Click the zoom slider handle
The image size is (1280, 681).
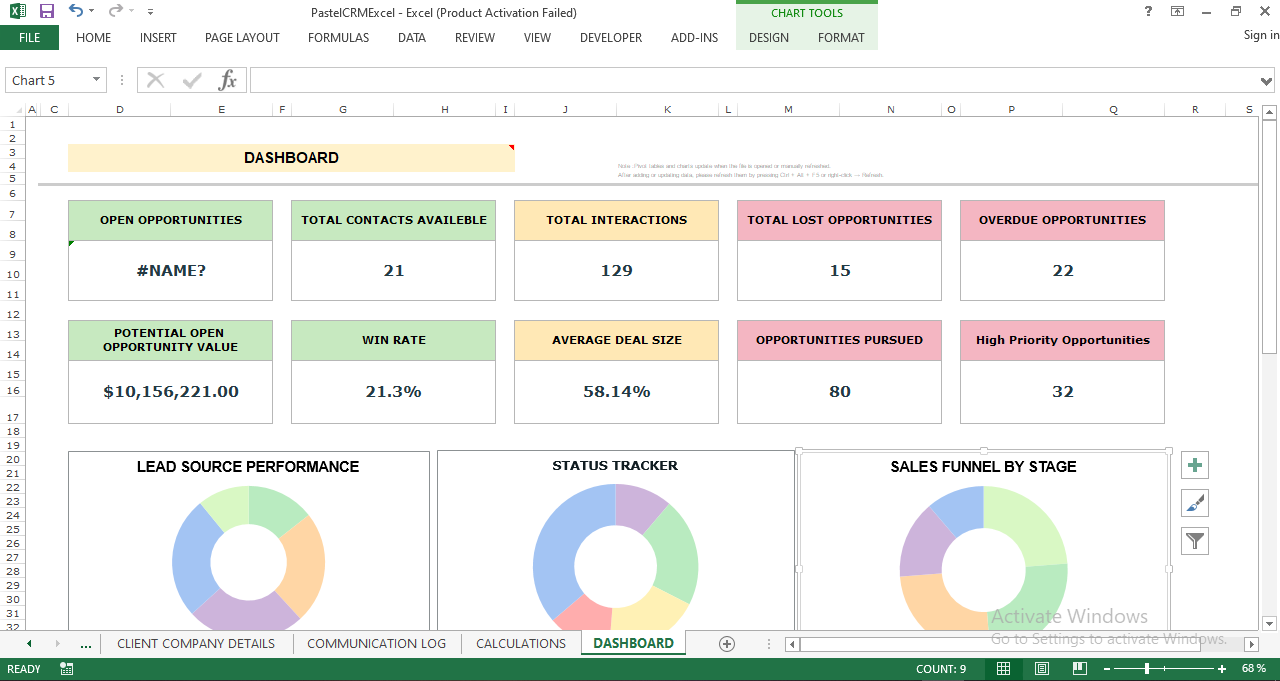tap(1147, 668)
